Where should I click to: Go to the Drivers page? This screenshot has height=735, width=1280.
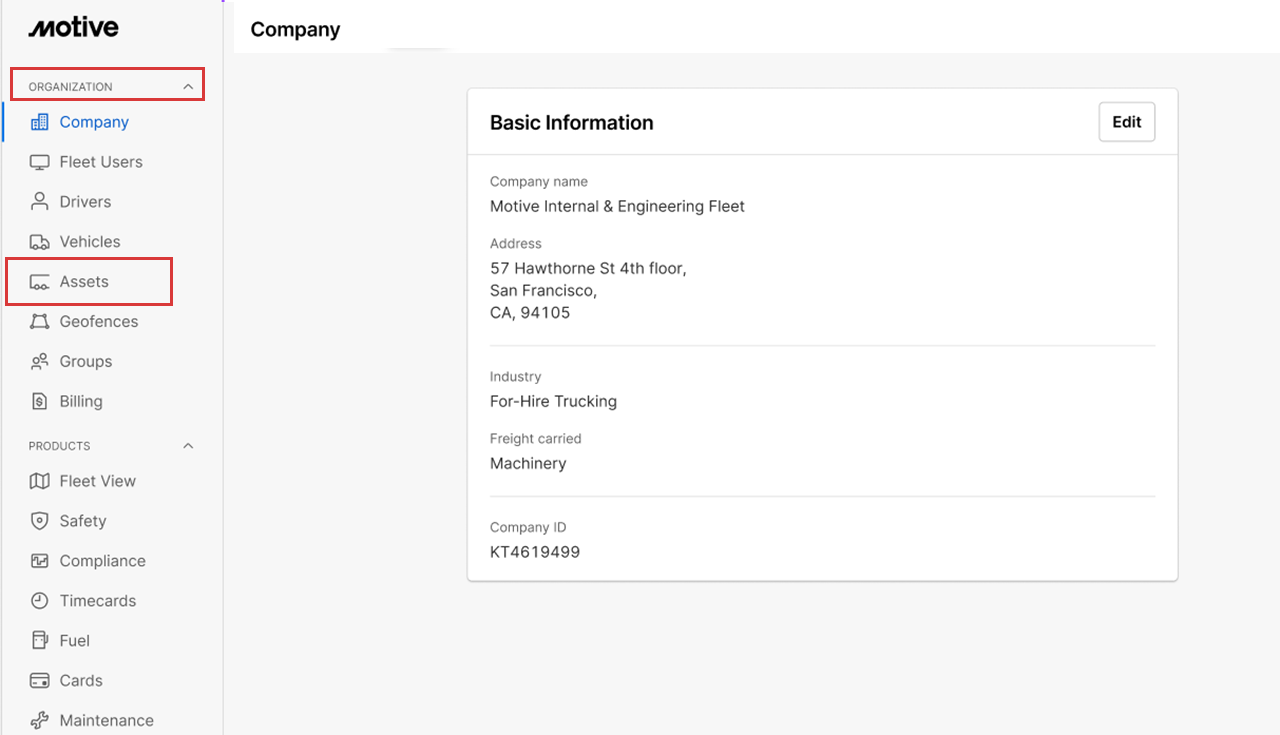click(x=85, y=202)
